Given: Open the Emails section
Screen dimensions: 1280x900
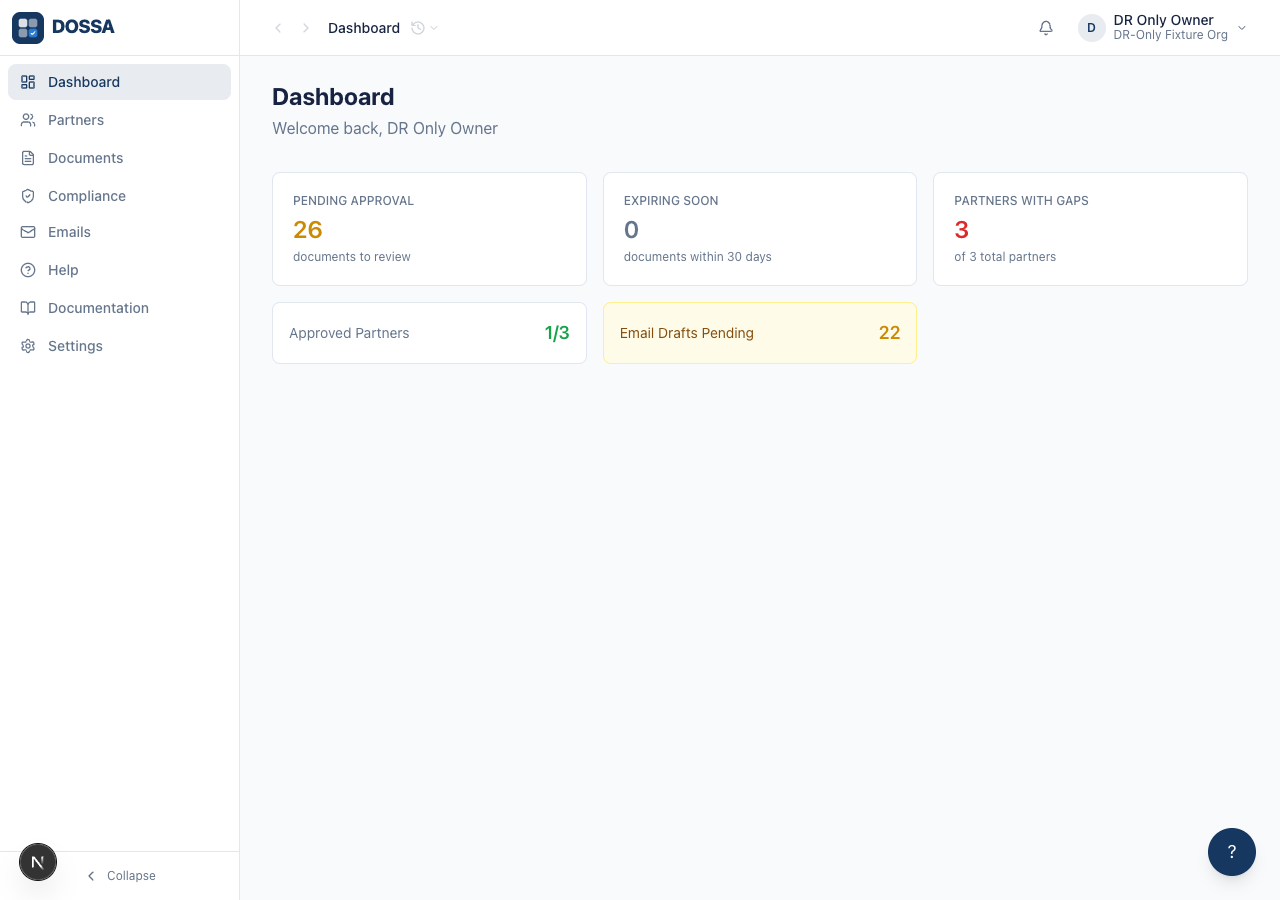Looking at the screenshot, I should point(119,232).
